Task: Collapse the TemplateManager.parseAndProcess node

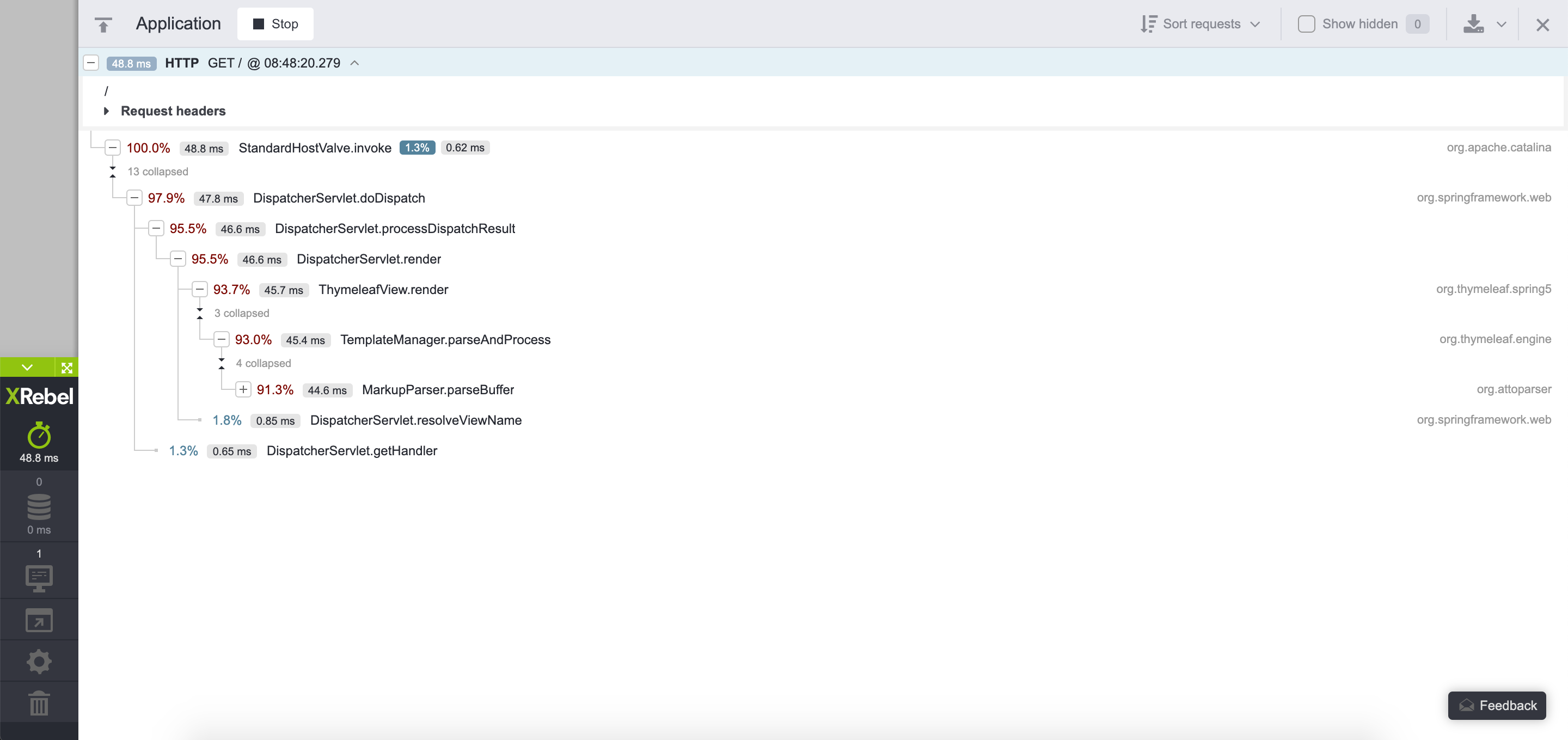Action: coord(222,339)
